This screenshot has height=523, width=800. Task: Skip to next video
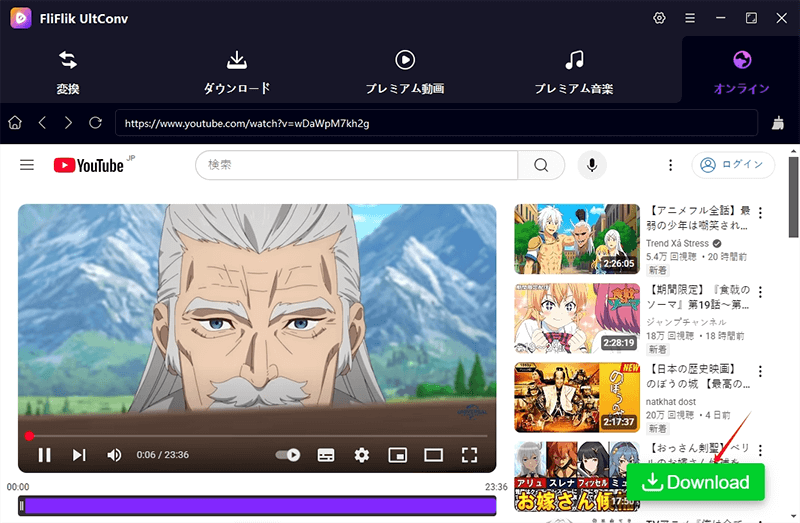click(x=79, y=455)
